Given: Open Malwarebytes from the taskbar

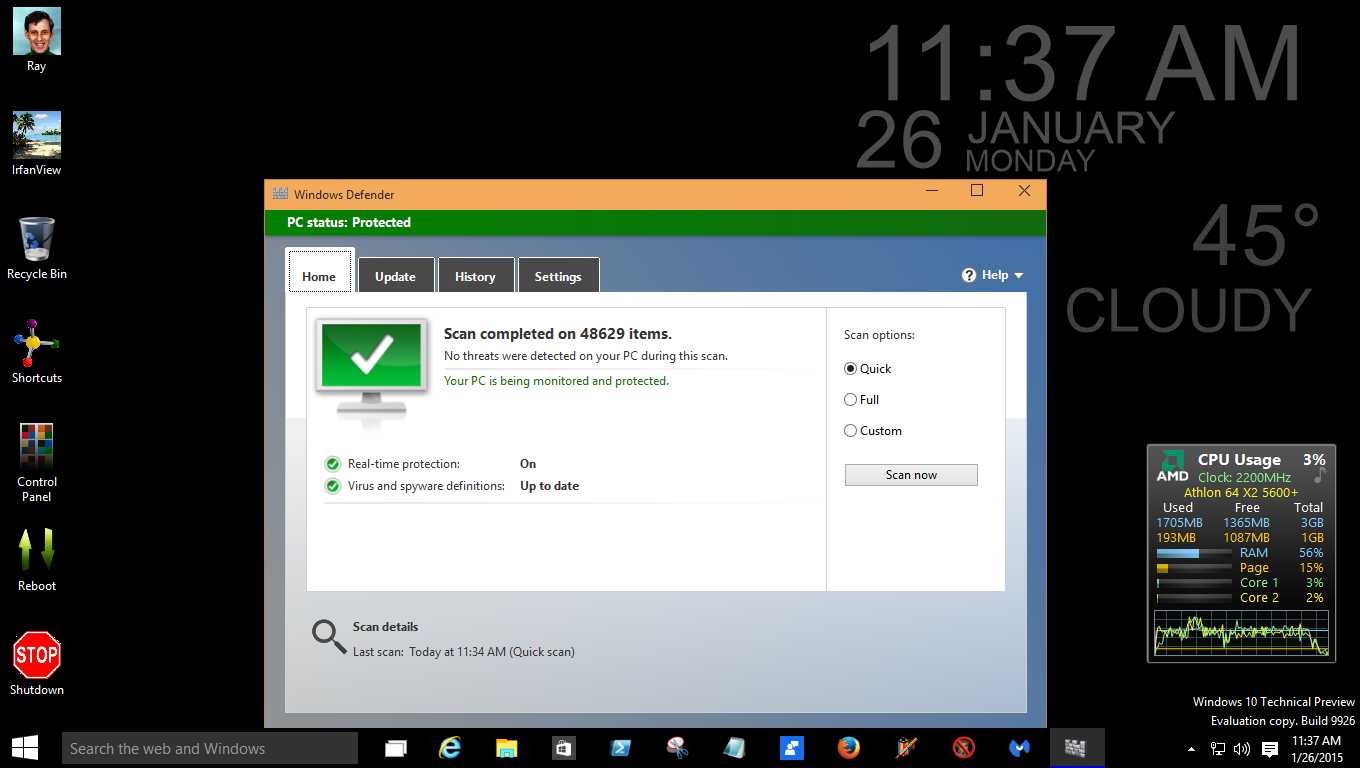Looking at the screenshot, I should [1020, 748].
